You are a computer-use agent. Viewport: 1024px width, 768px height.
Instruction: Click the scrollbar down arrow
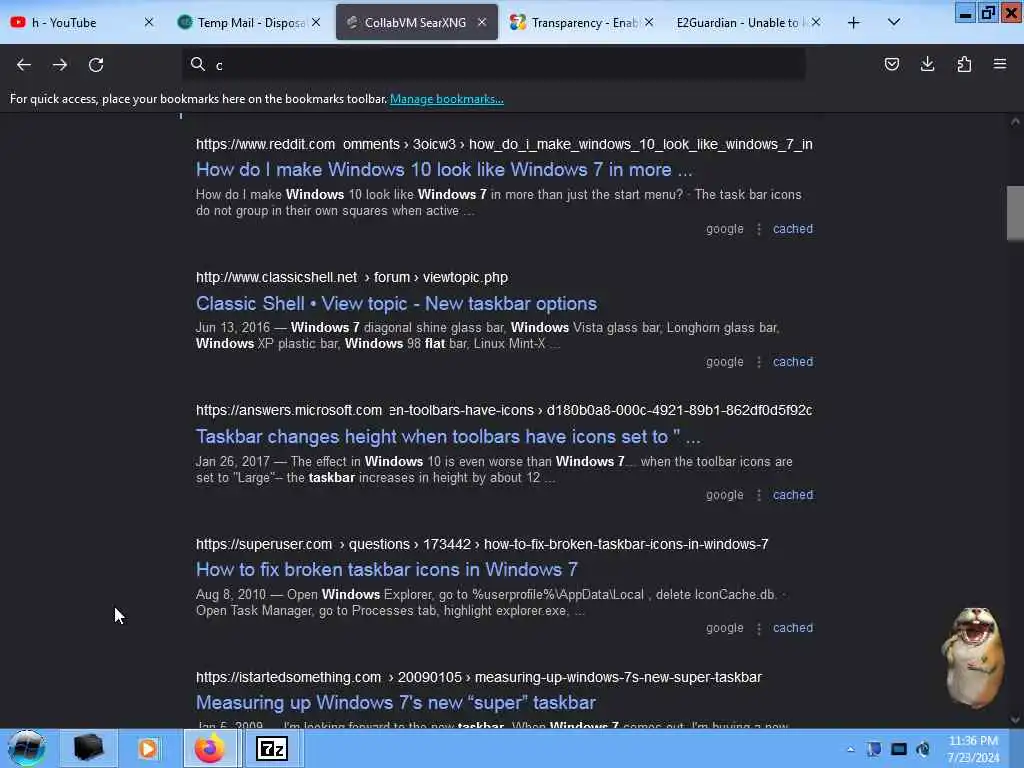click(1015, 720)
